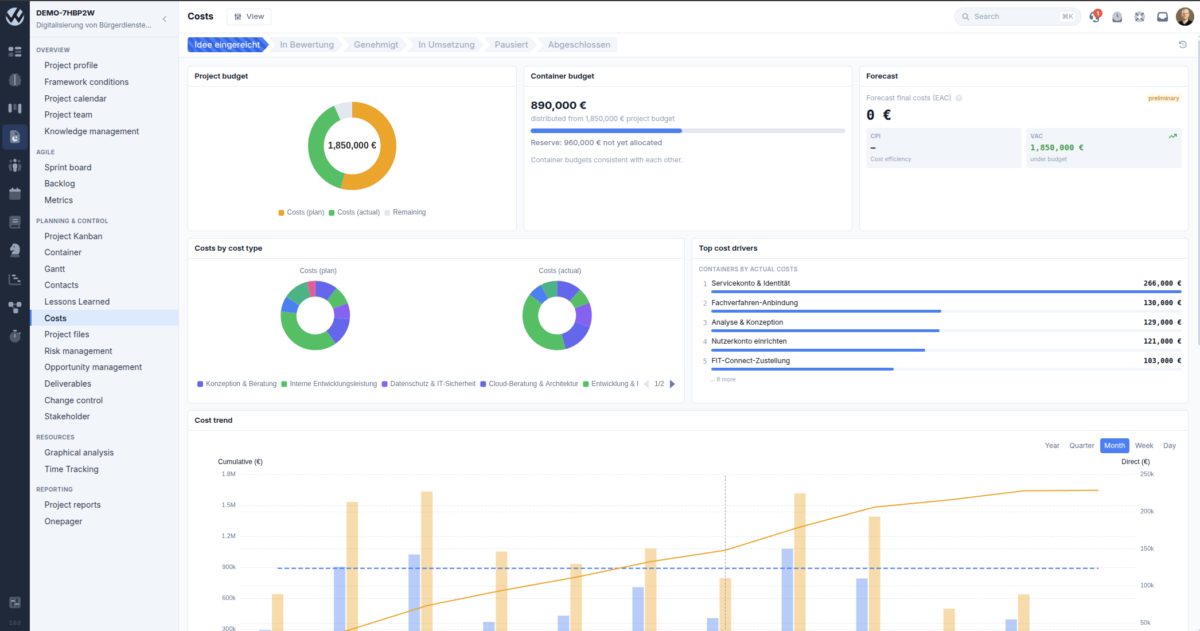
Task: Switch the cost trend to Week view
Action: coord(1144,445)
